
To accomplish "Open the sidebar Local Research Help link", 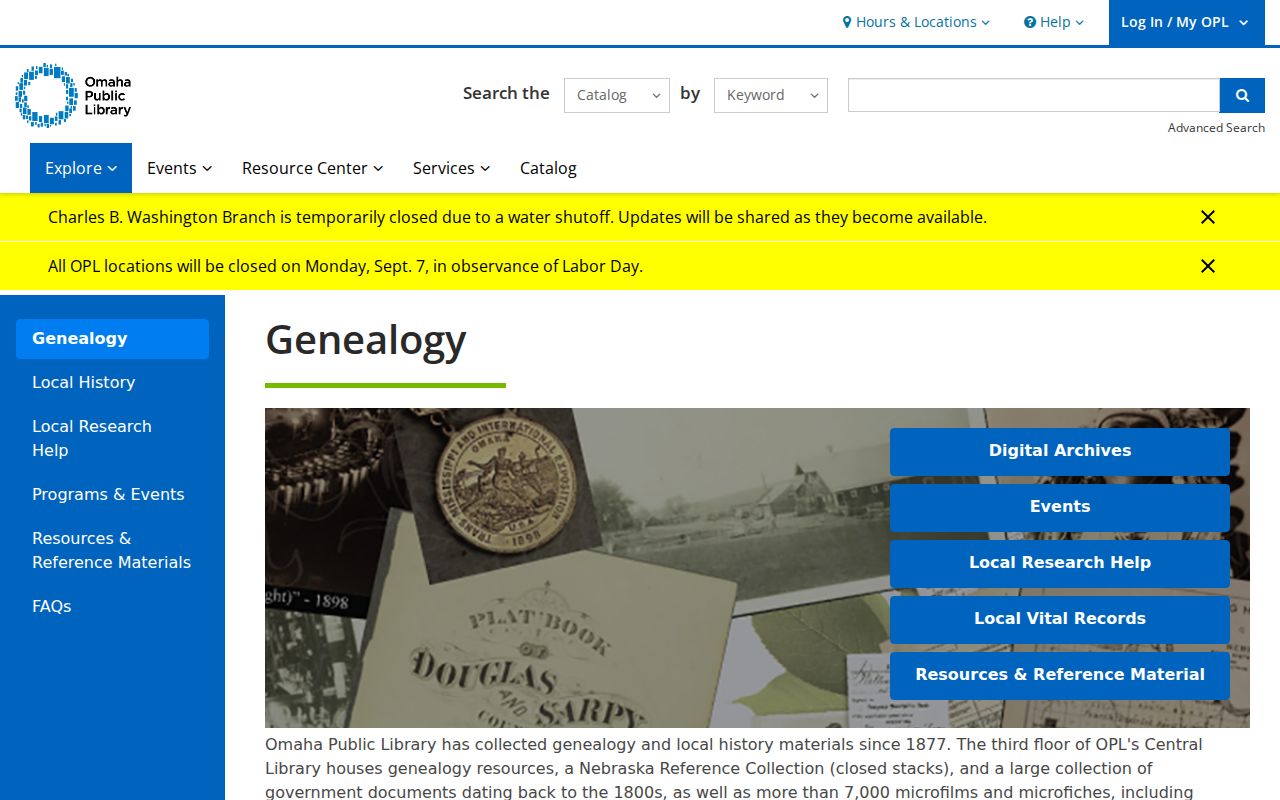I will (112, 438).
